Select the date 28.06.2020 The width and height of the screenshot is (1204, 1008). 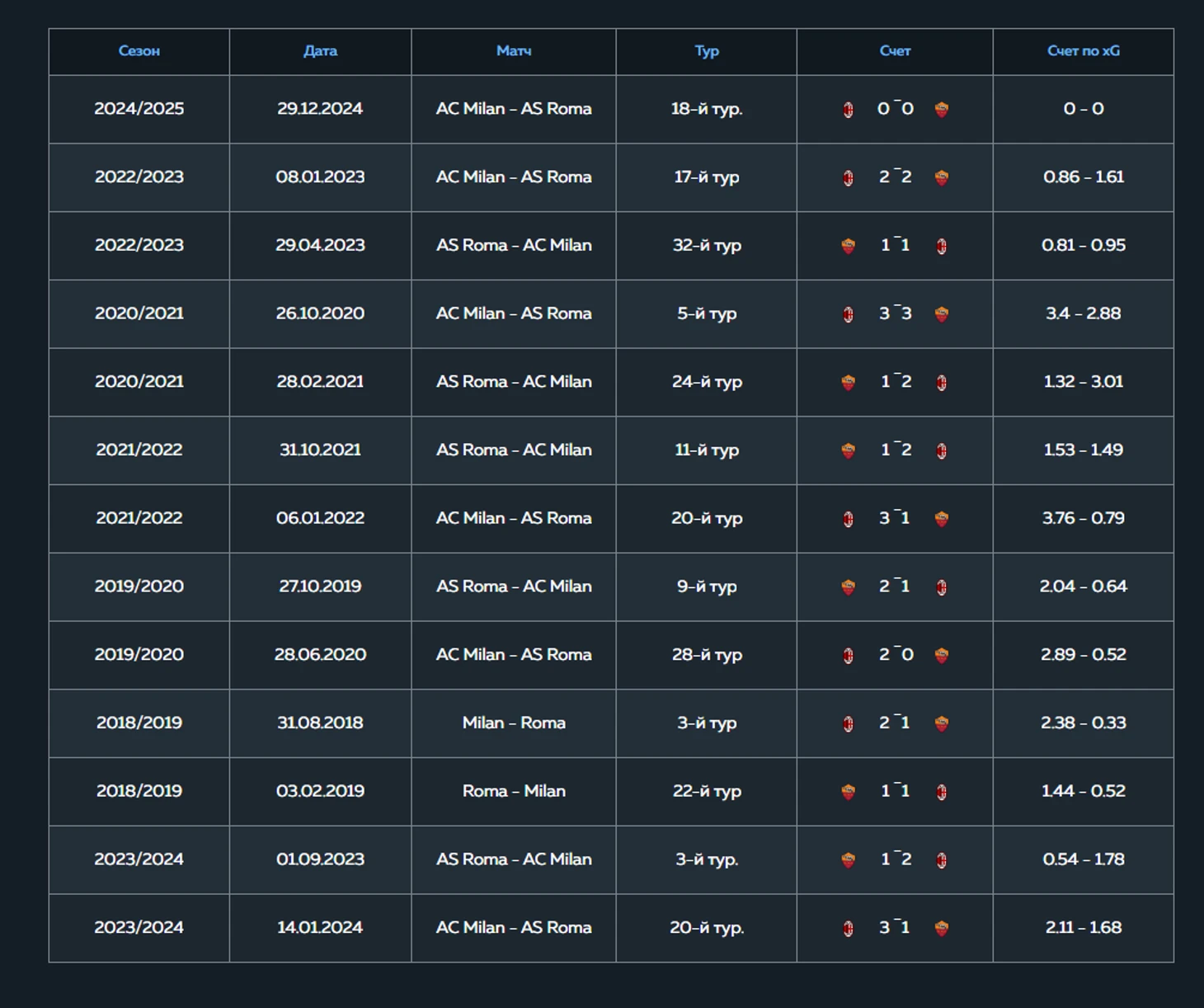[x=320, y=655]
